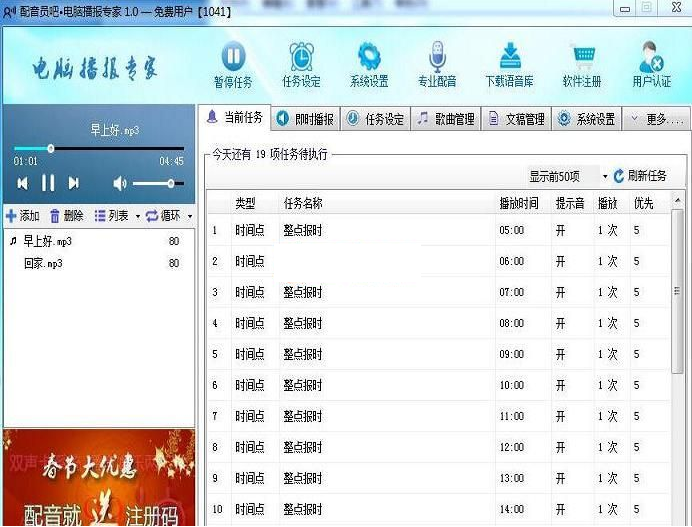Click the 下载语音库 download icon
The height and width of the screenshot is (527, 692).
pyautogui.click(x=509, y=57)
